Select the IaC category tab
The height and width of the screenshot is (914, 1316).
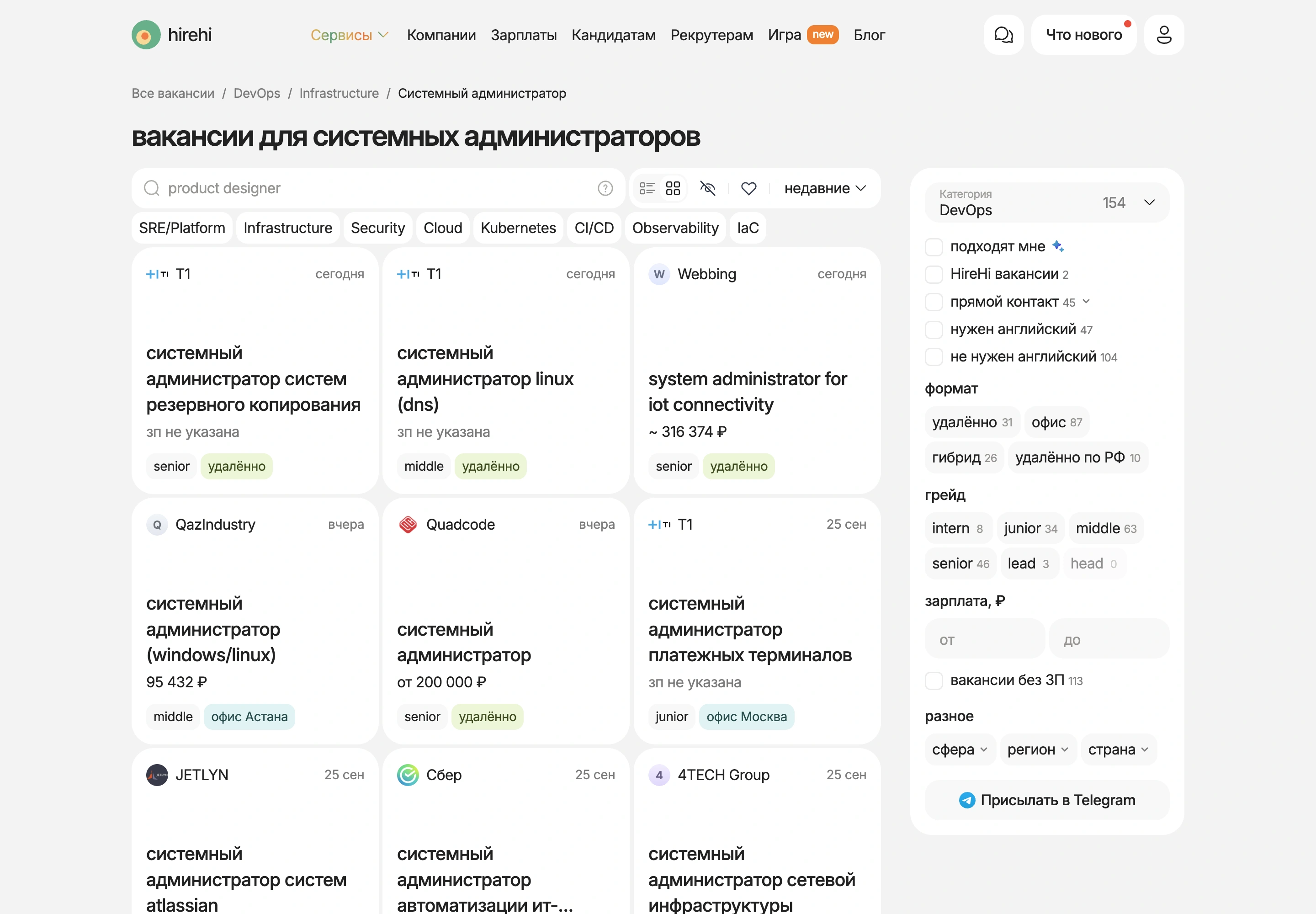pyautogui.click(x=748, y=228)
